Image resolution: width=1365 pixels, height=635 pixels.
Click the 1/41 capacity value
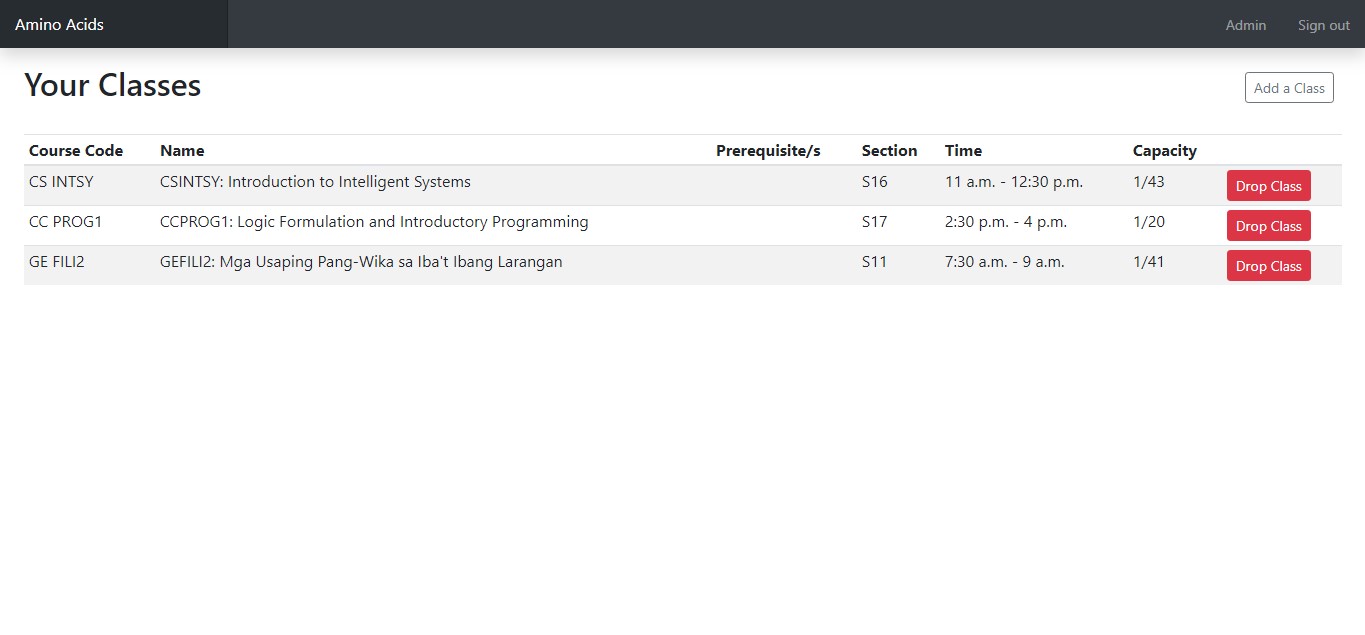pos(1148,262)
